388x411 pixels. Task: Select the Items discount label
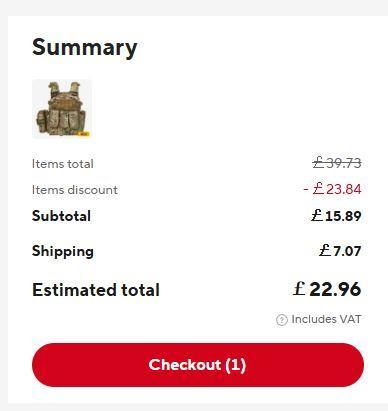coord(75,190)
